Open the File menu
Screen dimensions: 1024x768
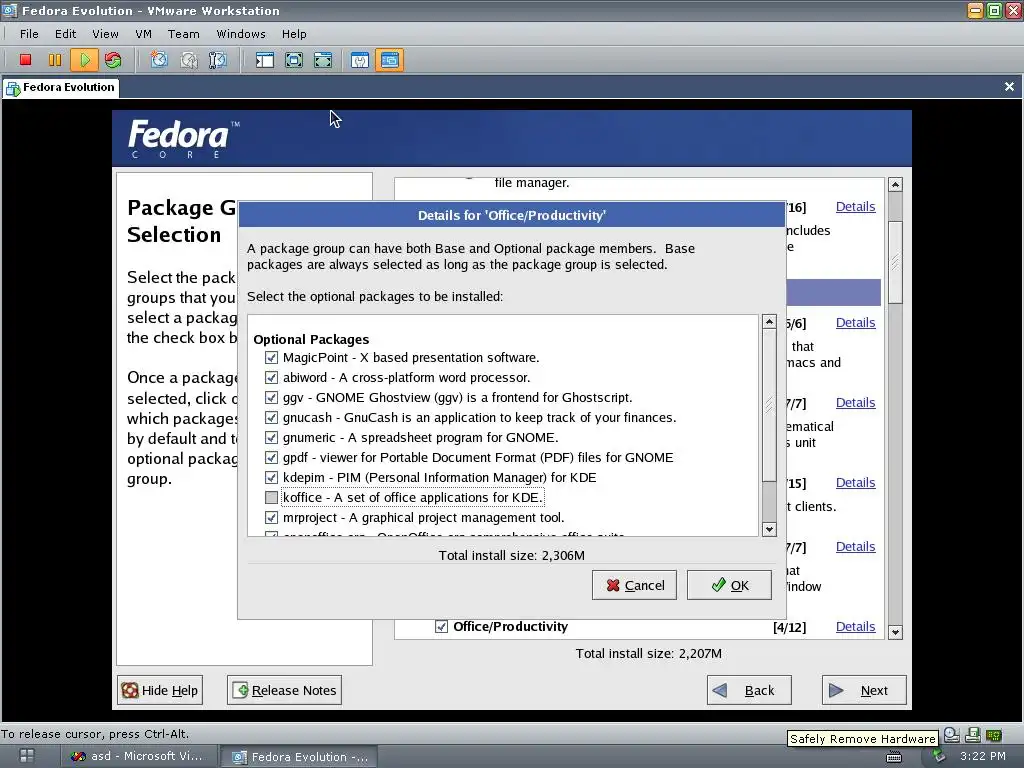[x=29, y=34]
